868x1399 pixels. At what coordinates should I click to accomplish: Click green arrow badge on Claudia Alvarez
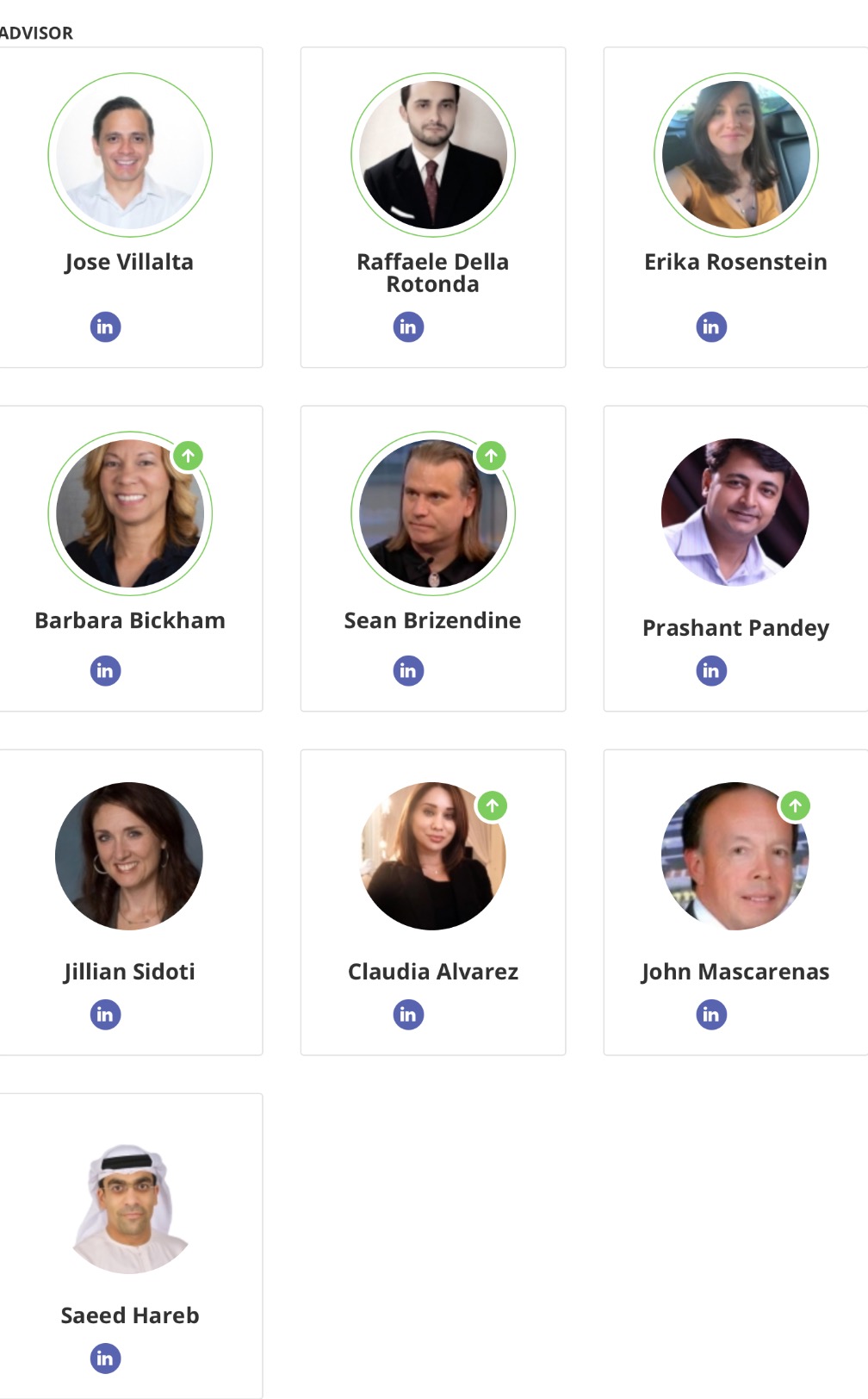[492, 805]
